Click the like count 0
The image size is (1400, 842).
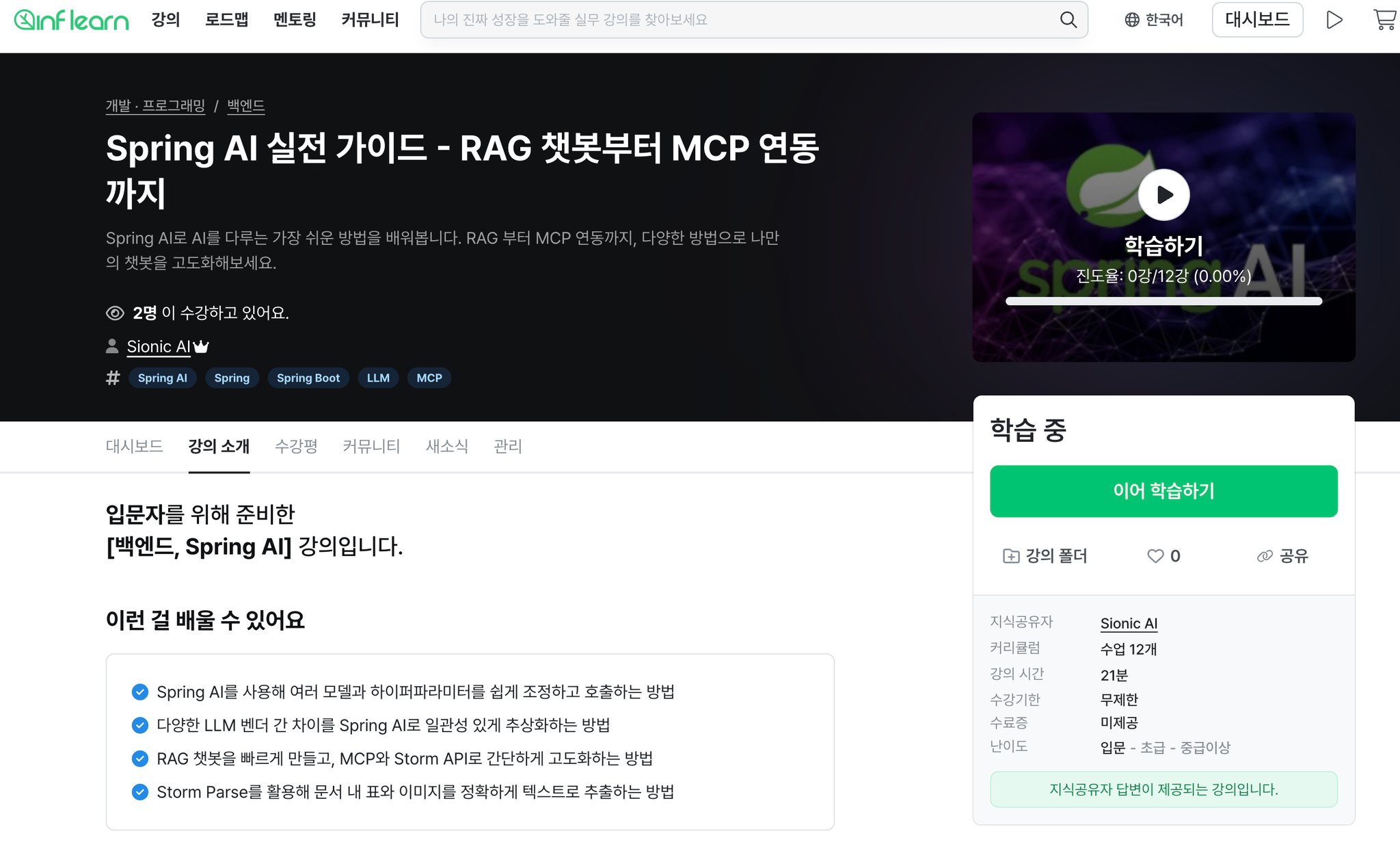(1175, 556)
